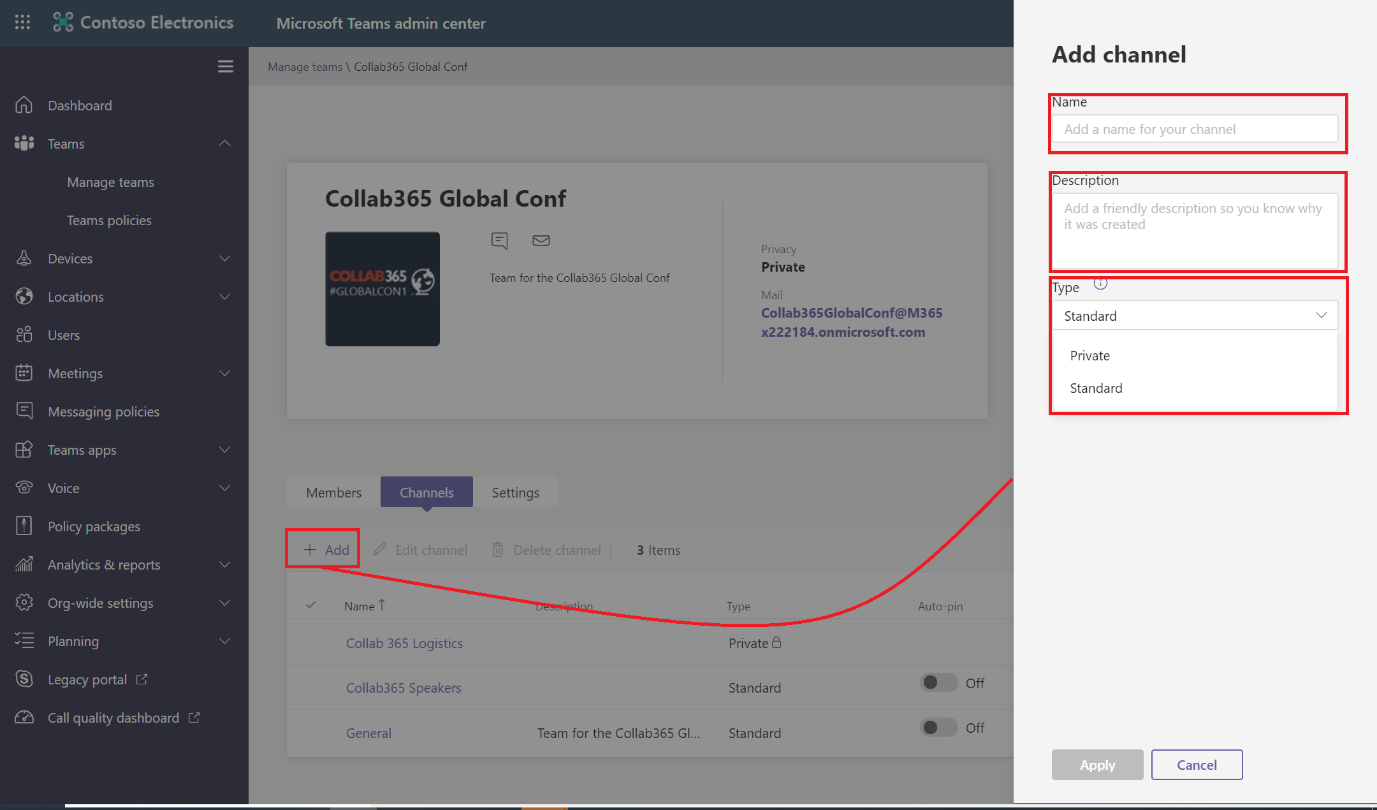Click the Voice phone icon
Image resolution: width=1377 pixels, height=810 pixels.
[x=25, y=488]
